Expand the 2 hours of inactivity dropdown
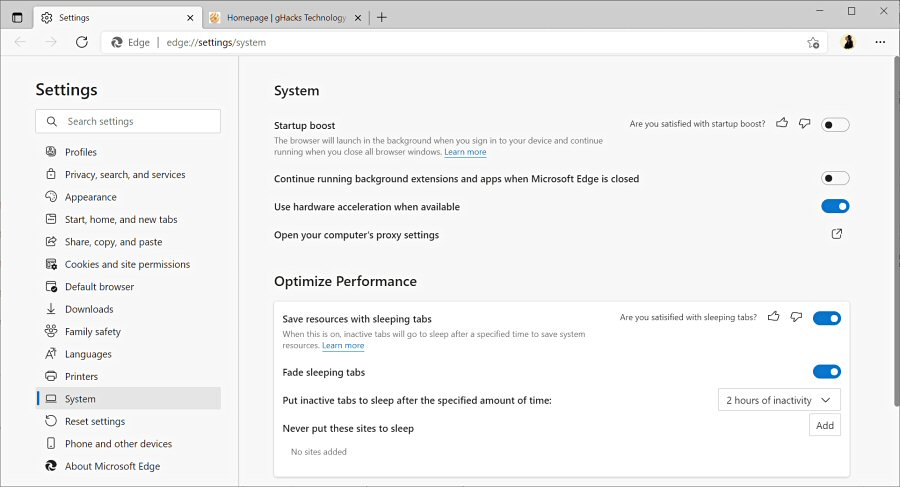Screen dimensions: 900x487 pyautogui.click(x=779, y=400)
